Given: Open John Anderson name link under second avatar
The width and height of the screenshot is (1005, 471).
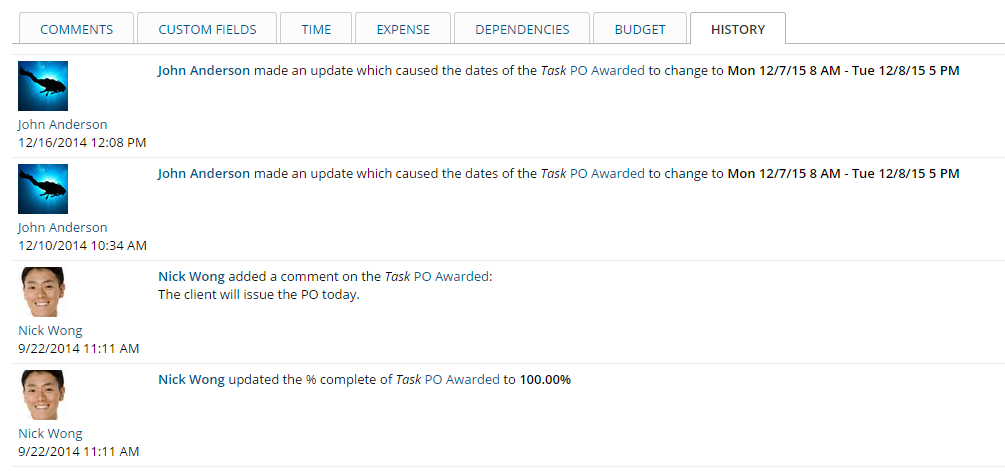Looking at the screenshot, I should pos(63,227).
